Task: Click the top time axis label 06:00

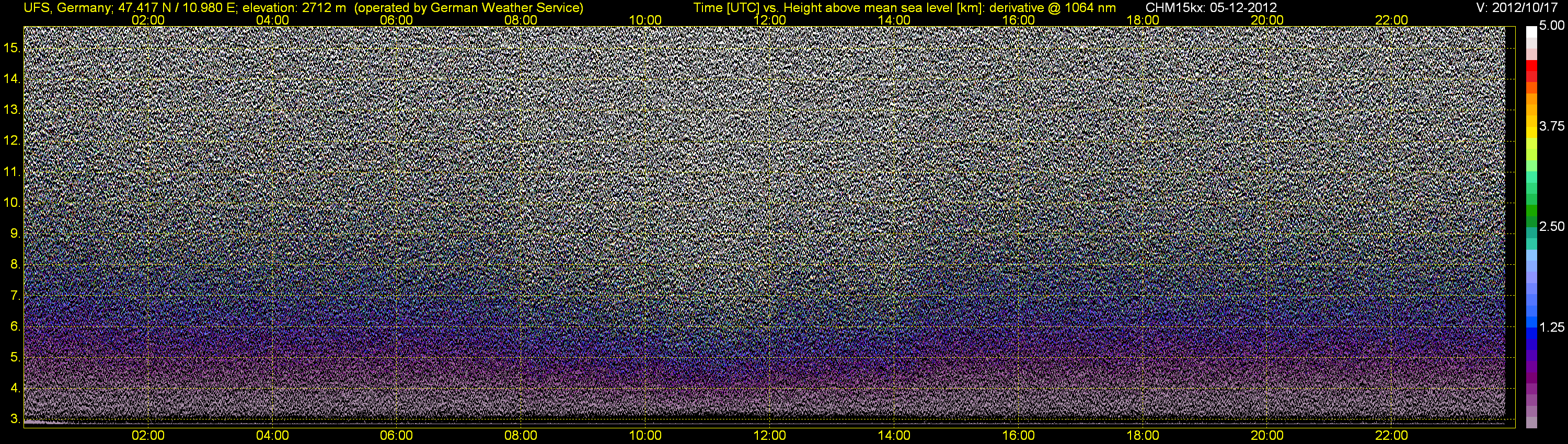Action: click(x=396, y=20)
